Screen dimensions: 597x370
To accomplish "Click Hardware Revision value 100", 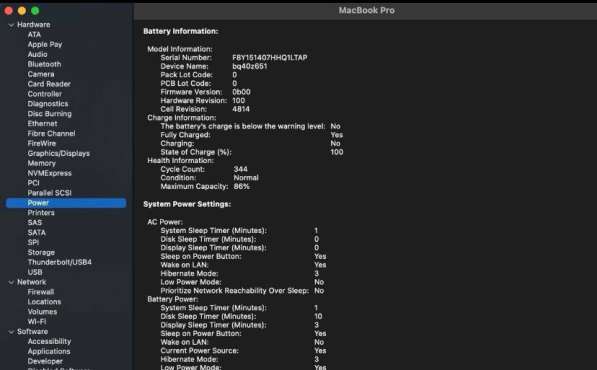I will (x=239, y=100).
